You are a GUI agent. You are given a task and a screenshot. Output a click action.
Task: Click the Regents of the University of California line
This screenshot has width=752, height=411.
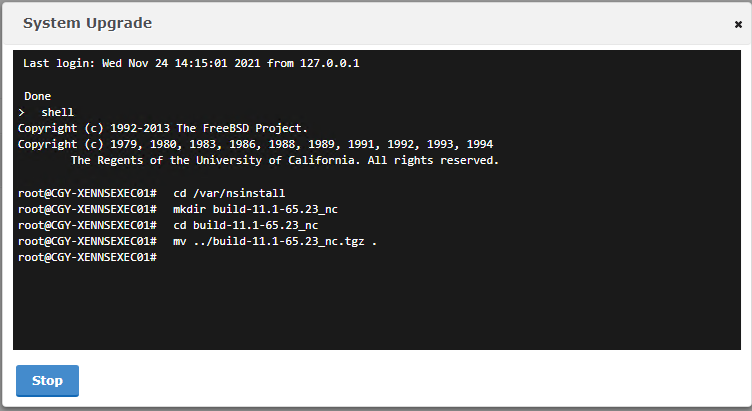(285, 161)
